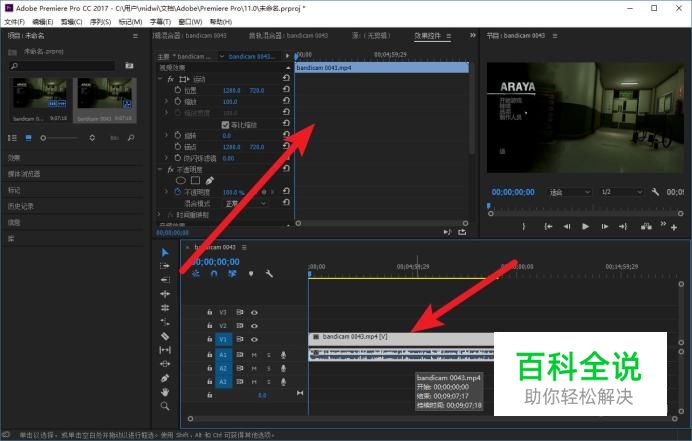Image resolution: width=692 pixels, height=441 pixels.
Task: Toggle eye visibility of track V2
Action: click(254, 326)
